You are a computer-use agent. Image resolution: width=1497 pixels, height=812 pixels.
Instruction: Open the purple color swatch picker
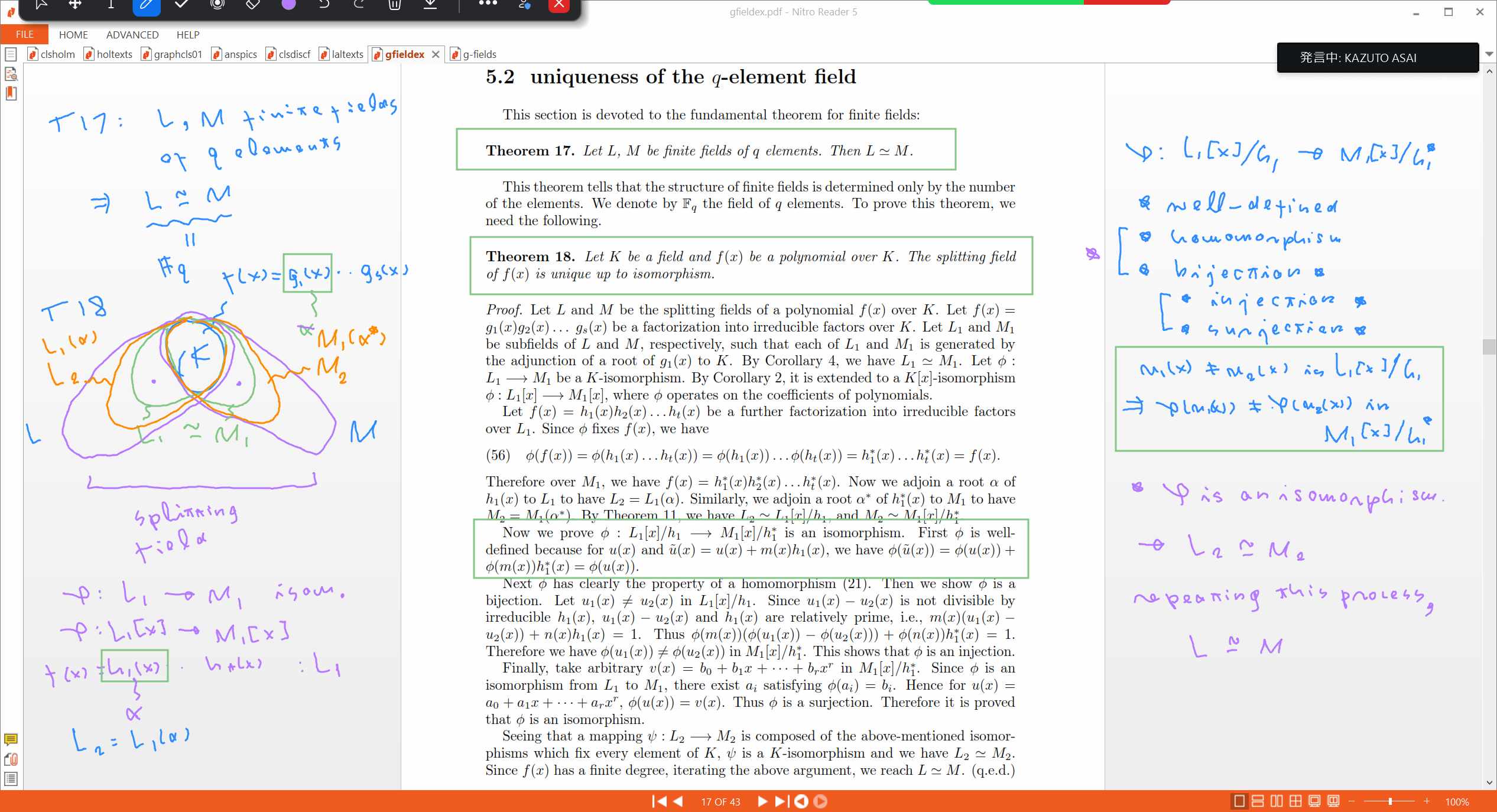(288, 6)
